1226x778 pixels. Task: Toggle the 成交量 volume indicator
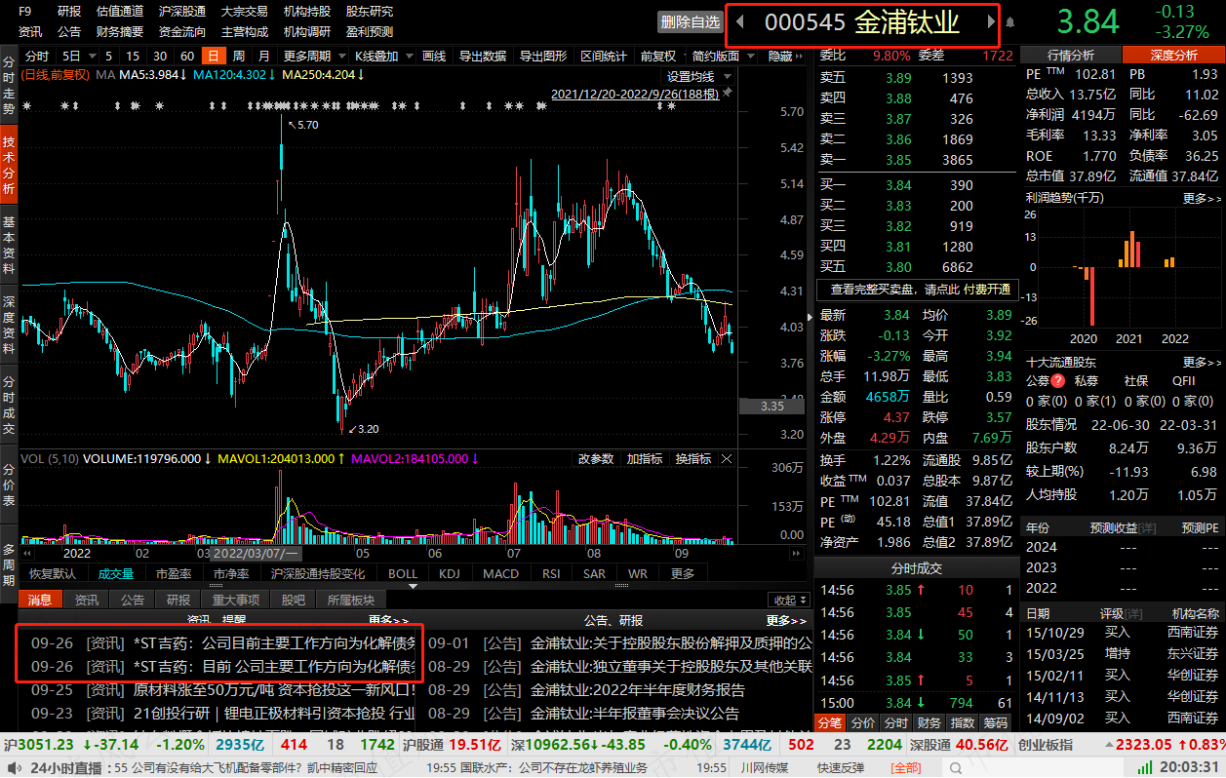115,574
